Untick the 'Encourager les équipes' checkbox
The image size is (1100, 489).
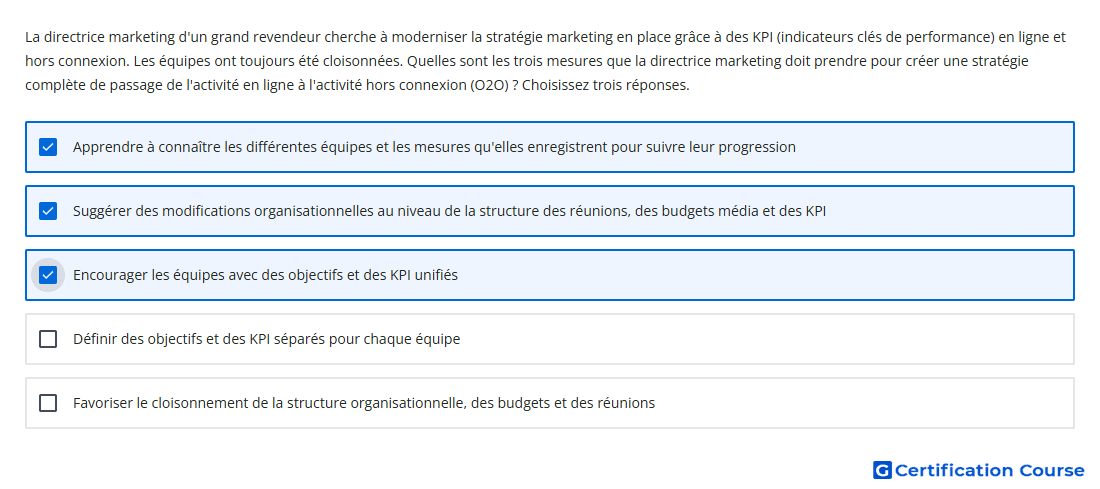point(48,275)
